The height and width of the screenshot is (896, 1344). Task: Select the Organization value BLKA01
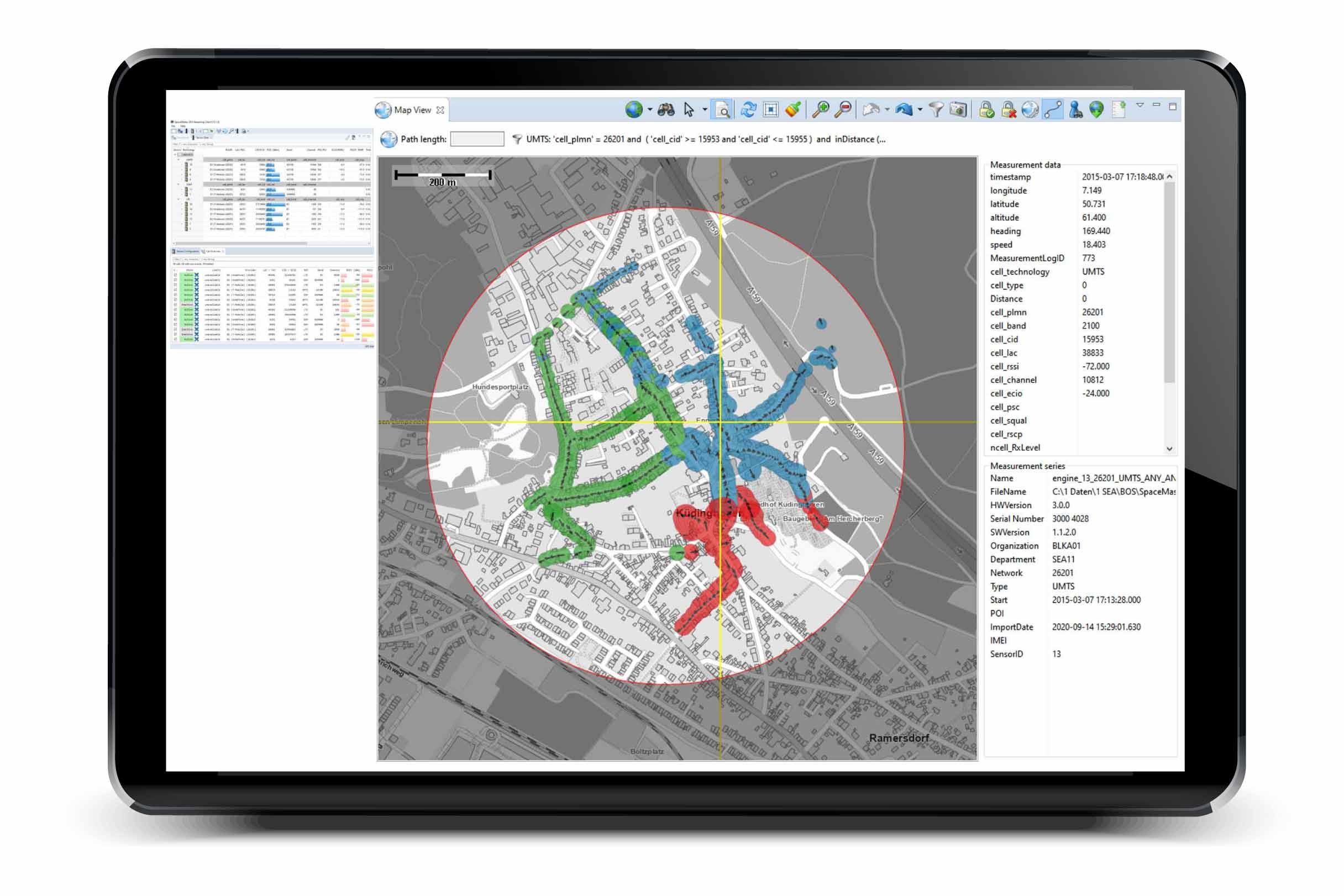(1066, 546)
